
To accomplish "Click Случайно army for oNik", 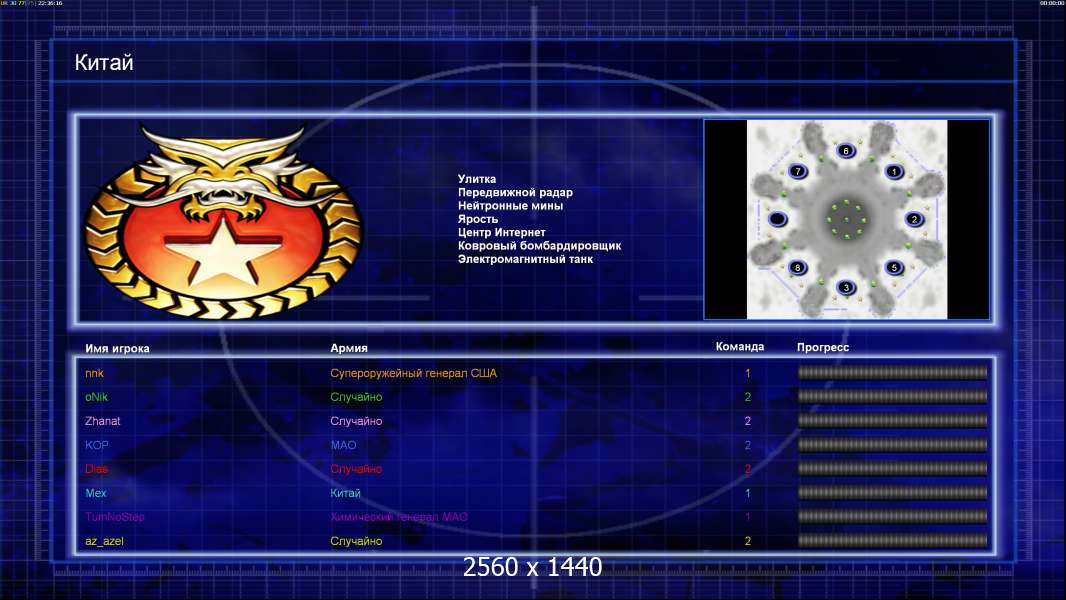I will pos(356,397).
